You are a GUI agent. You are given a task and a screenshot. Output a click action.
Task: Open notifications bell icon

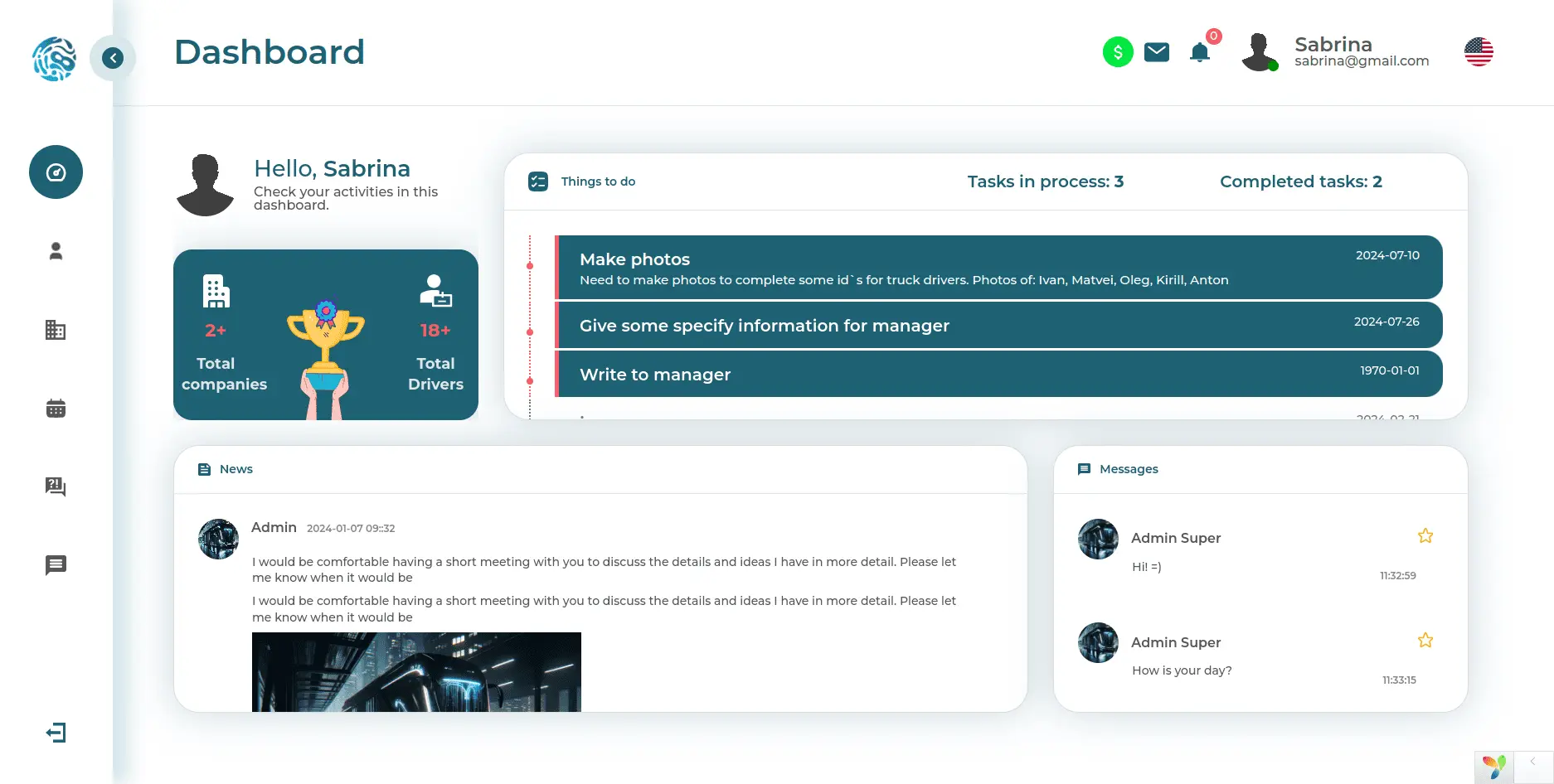[1199, 53]
